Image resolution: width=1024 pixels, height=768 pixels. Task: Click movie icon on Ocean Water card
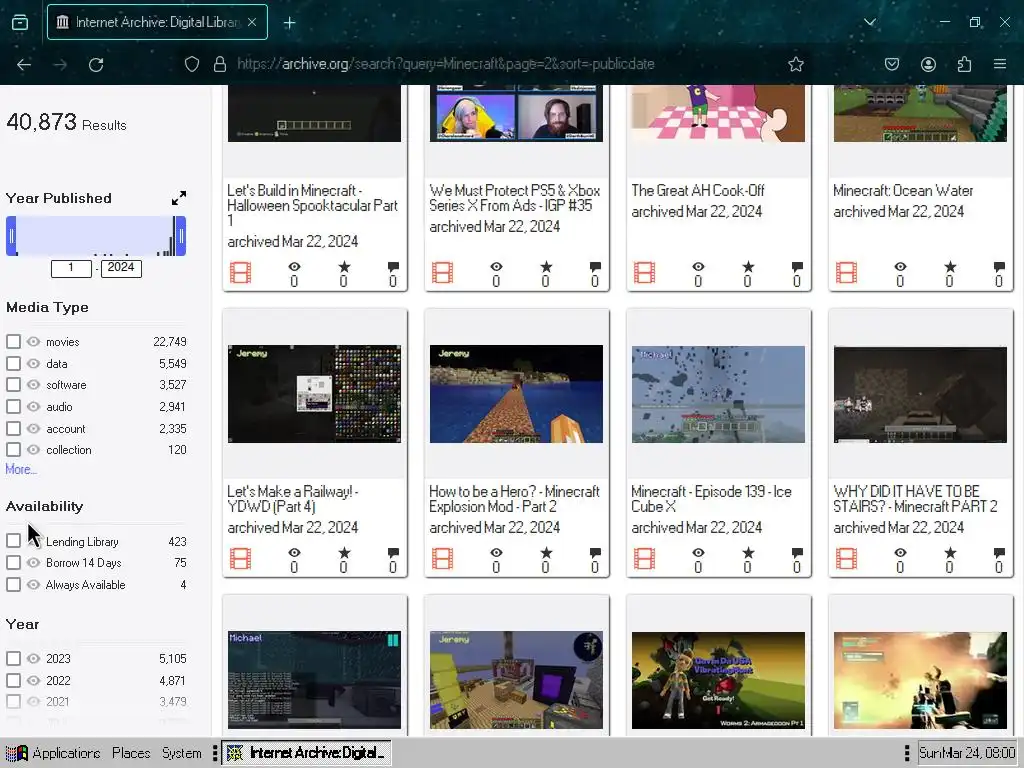click(x=846, y=272)
